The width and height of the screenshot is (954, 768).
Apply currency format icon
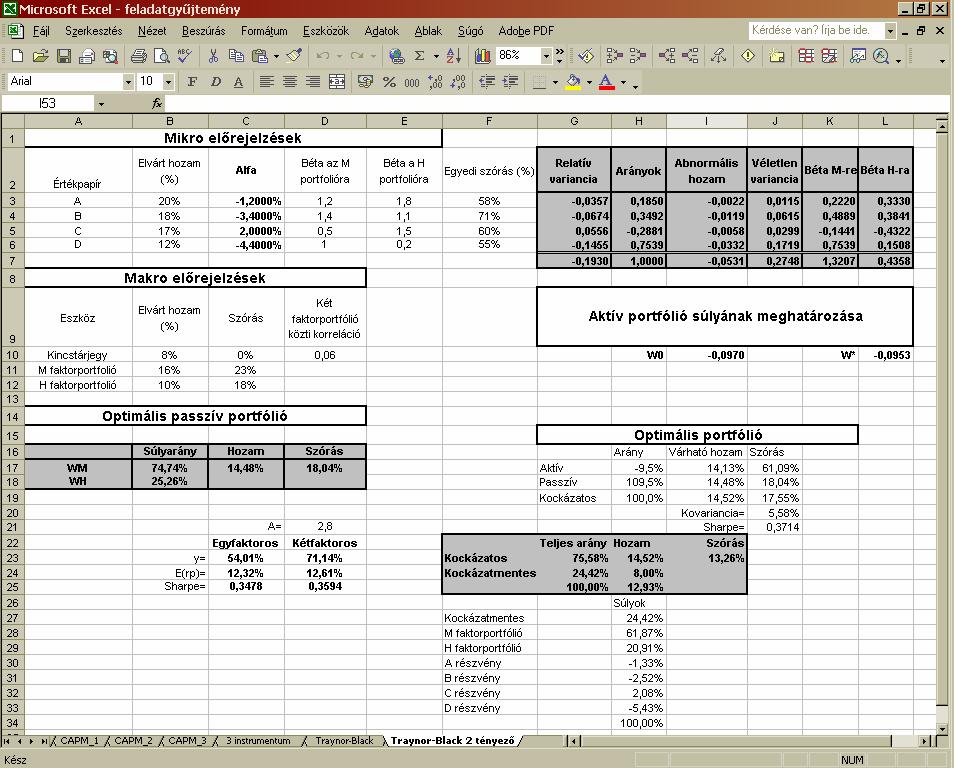pos(365,82)
